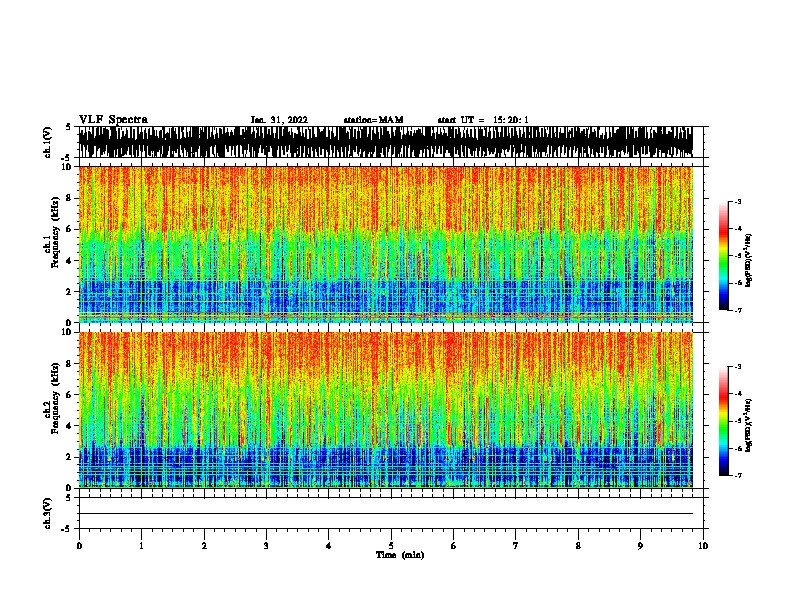Click inside the ch.1 spectrogram panel
792x612 pixels.
click(385, 244)
